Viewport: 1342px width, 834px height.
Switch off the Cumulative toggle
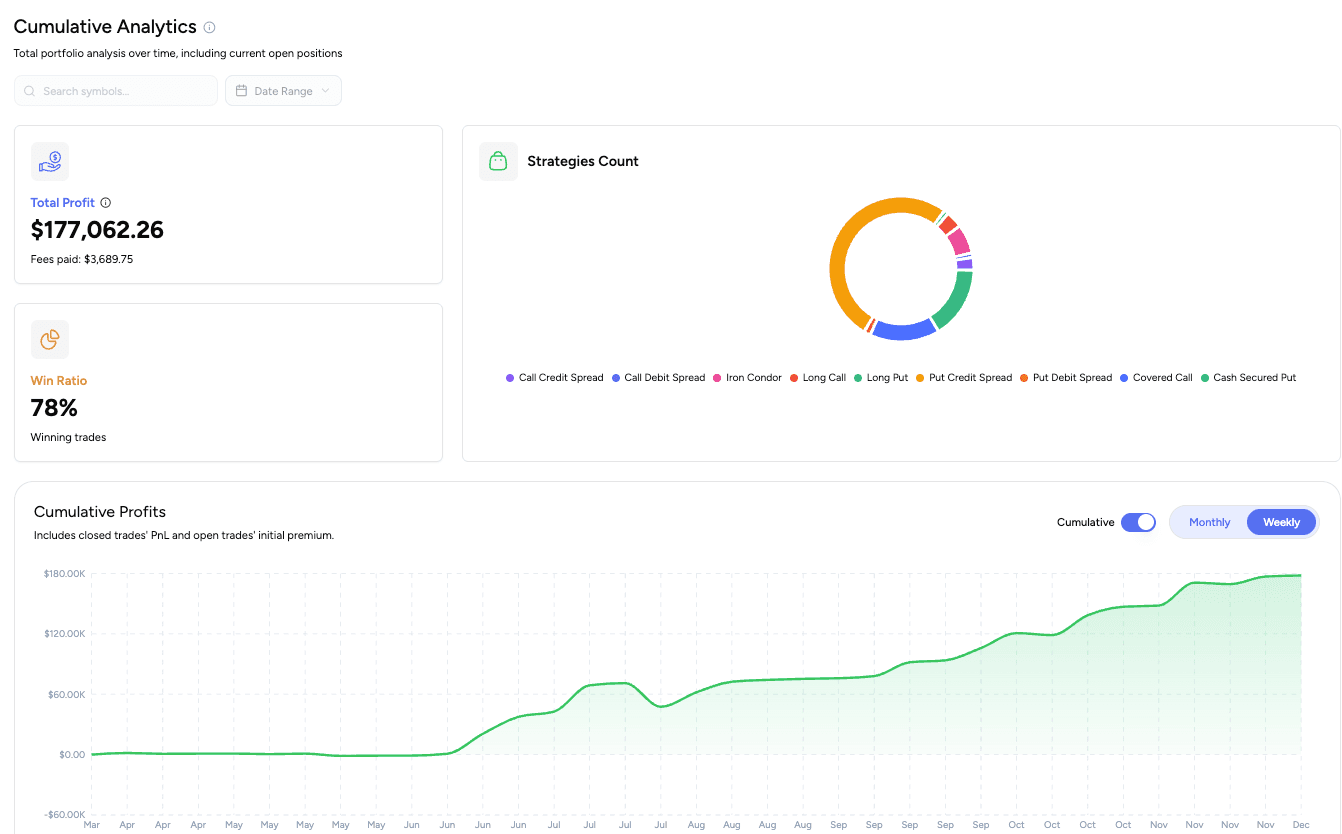coord(1138,522)
